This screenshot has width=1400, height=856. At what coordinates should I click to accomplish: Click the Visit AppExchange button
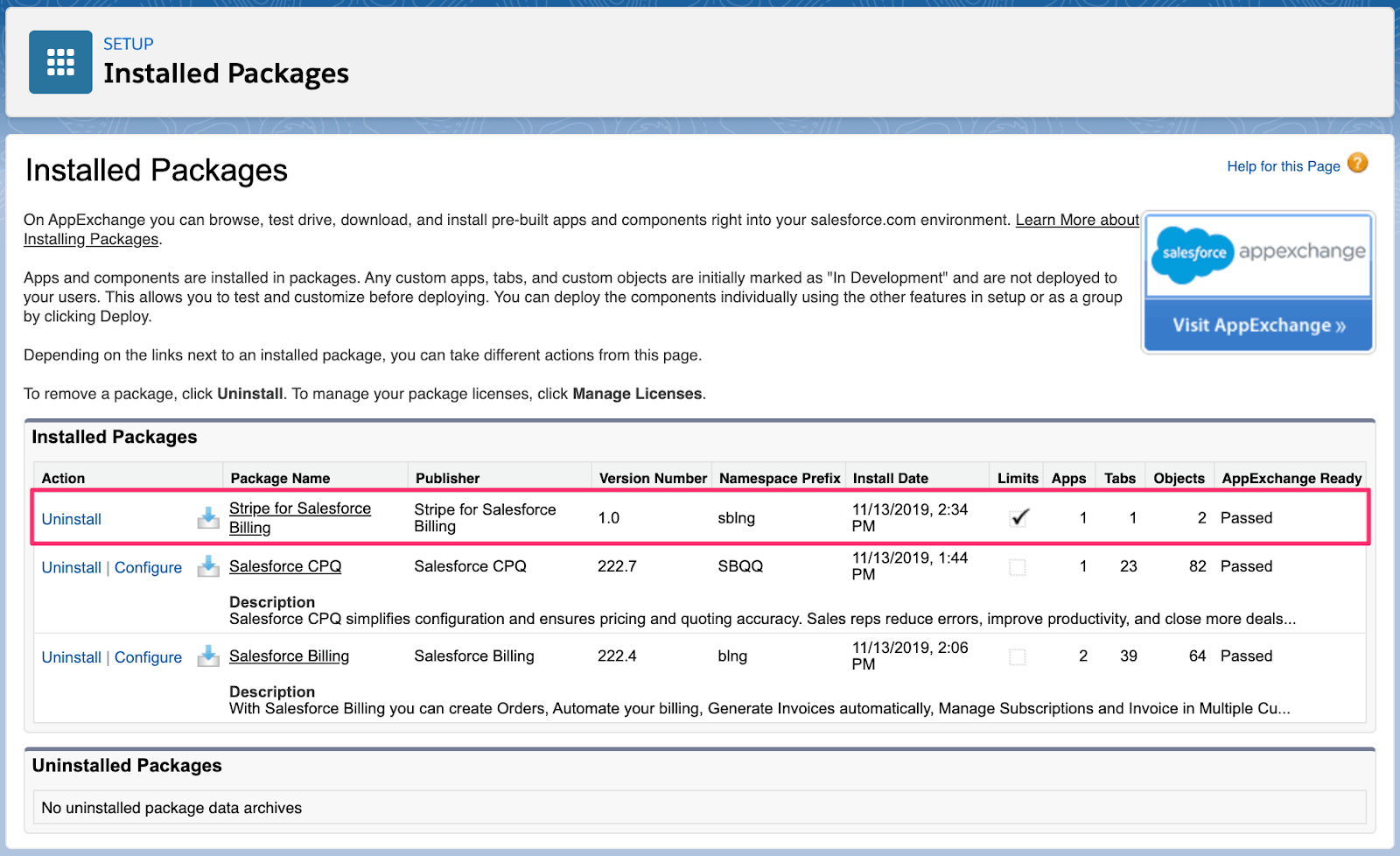1258,326
